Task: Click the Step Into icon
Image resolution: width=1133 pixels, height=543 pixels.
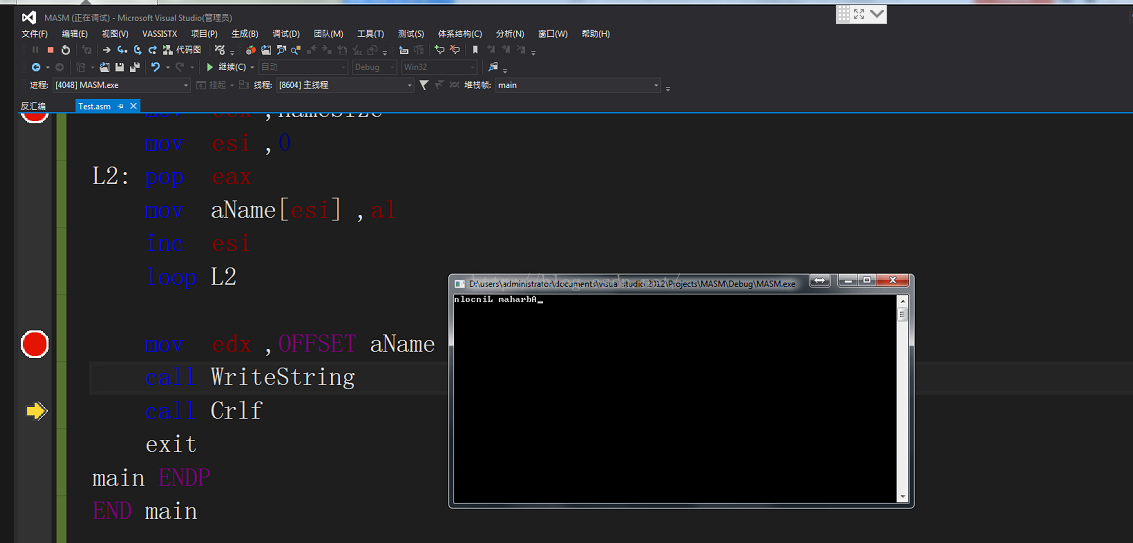Action: click(121, 50)
